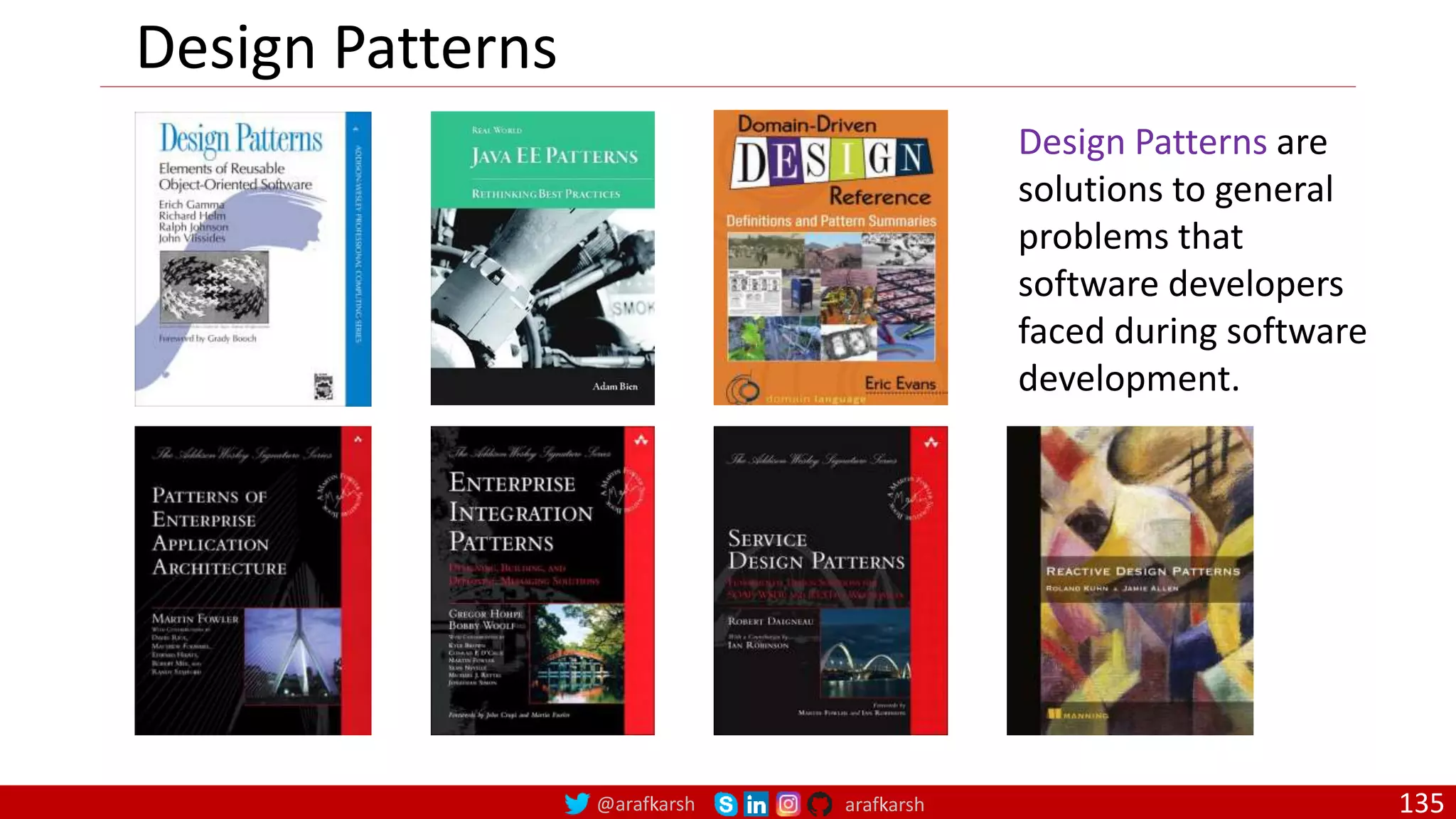Select Reactive Design Patterns book cover
Image resolution: width=1456 pixels, height=819 pixels.
(x=1130, y=580)
